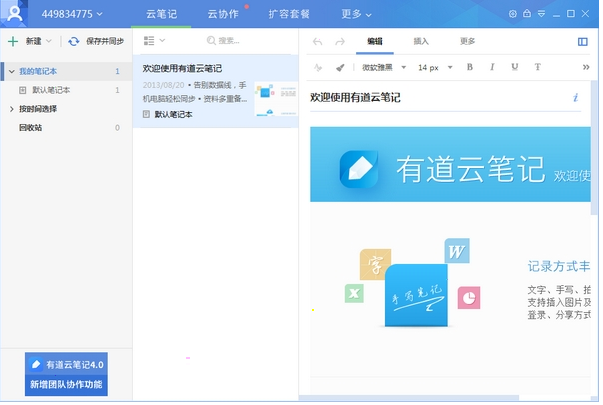Open the 新建 dropdown arrow
603x405 pixels.
[x=48, y=41]
